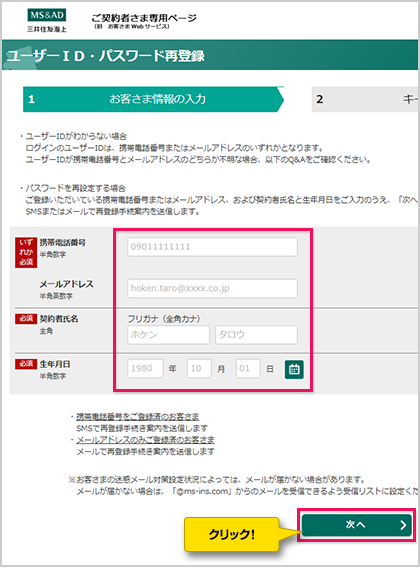Select step 1 お客さま情報の入力 tab

(153, 99)
